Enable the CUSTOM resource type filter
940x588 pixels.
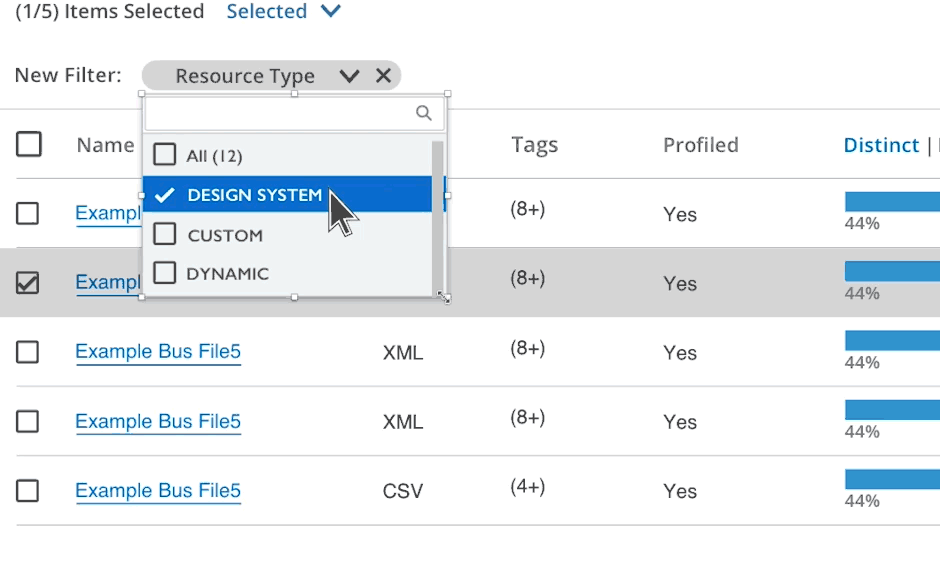pos(164,234)
